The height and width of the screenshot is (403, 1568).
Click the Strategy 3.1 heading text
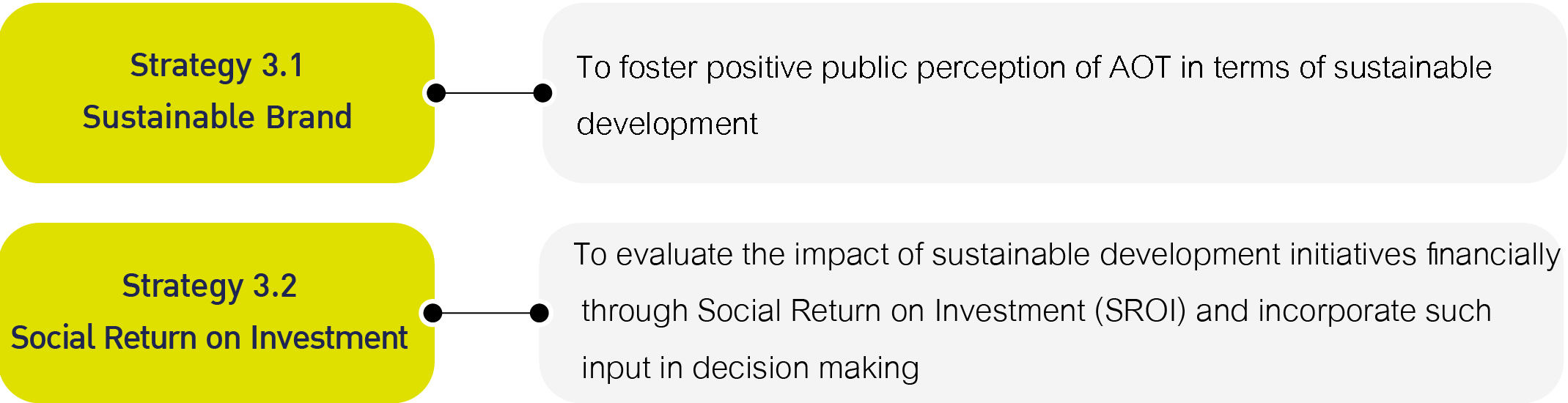point(217,66)
